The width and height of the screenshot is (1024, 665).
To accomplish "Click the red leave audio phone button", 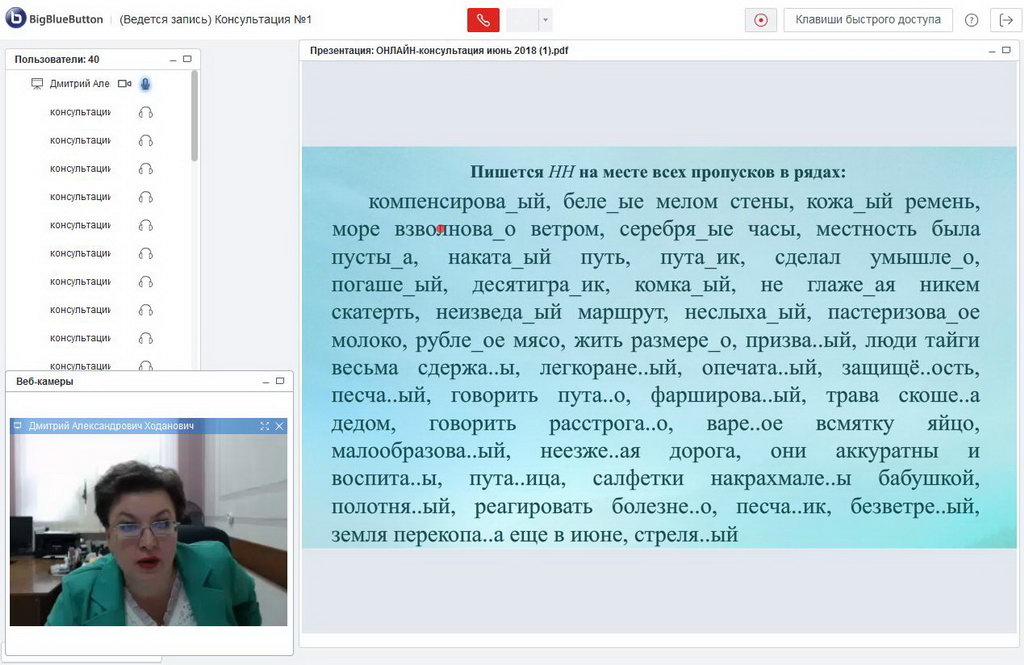I will 482,20.
